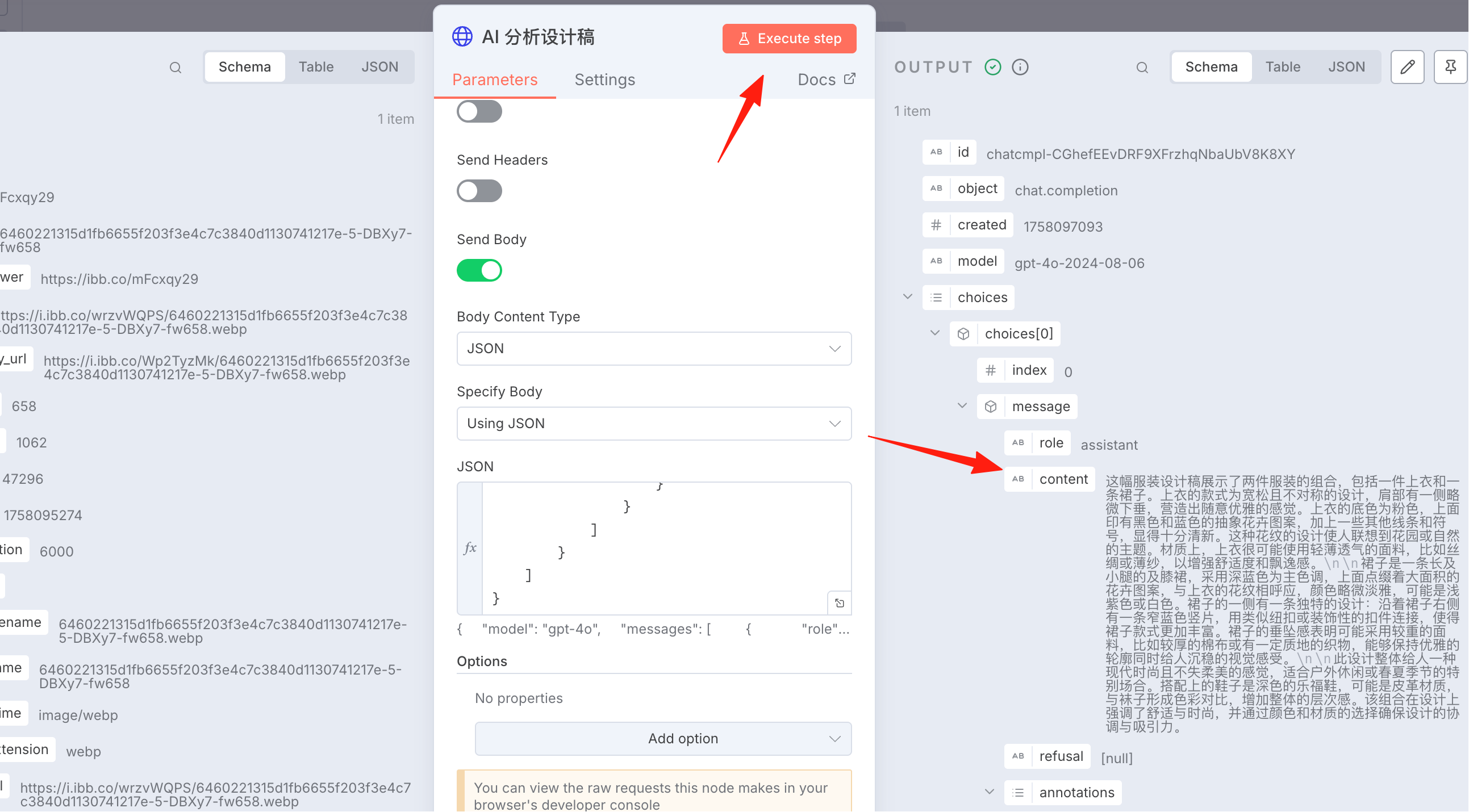Viewport: 1469px width, 812px height.
Task: Click inside the JSON code editor
Action: click(667, 548)
